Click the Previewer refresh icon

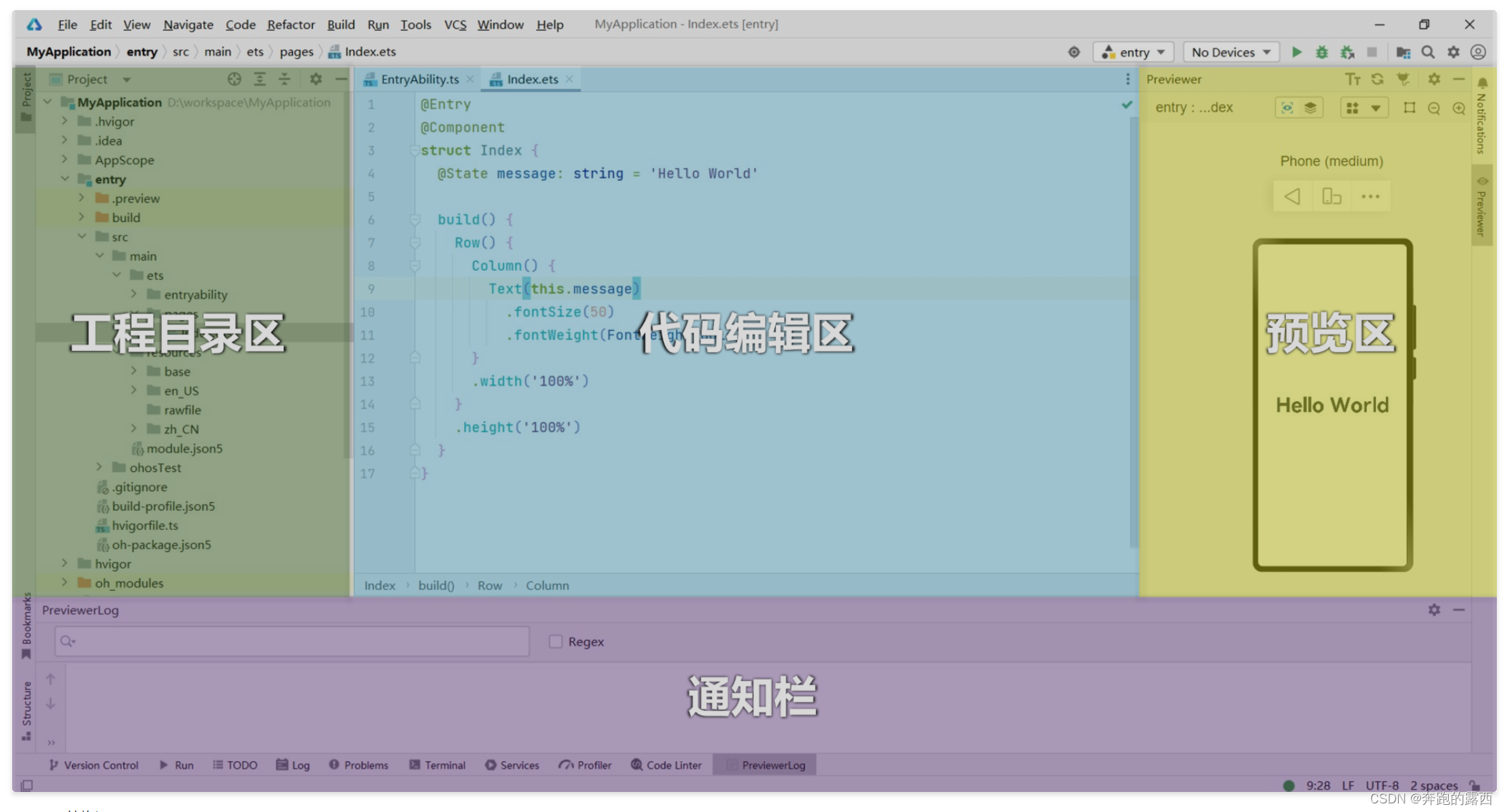pyautogui.click(x=1377, y=79)
